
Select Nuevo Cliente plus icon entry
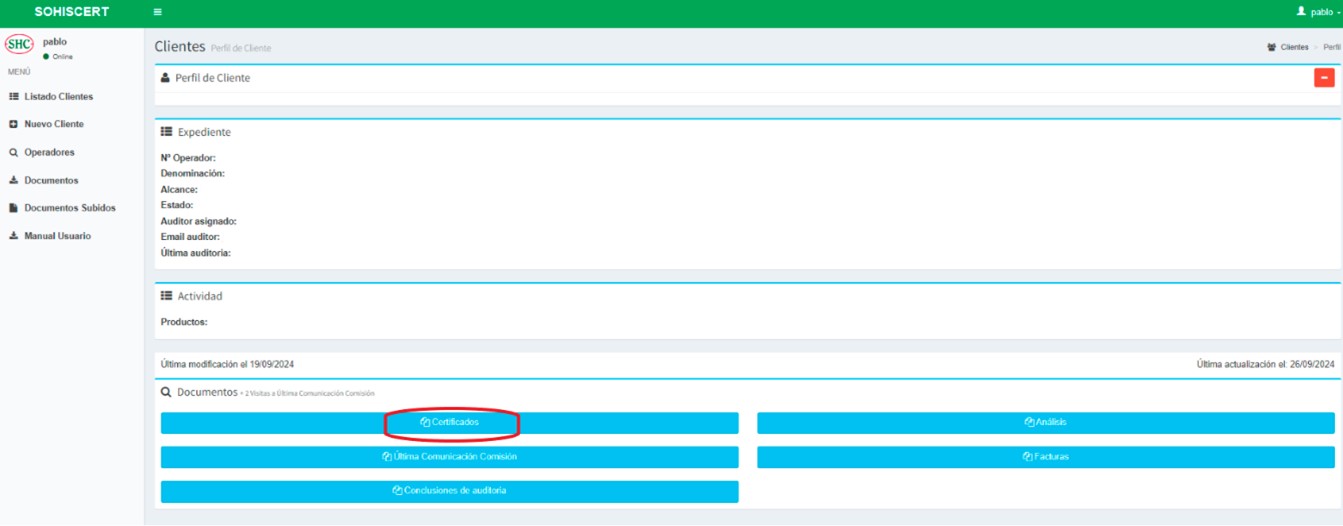(53, 125)
